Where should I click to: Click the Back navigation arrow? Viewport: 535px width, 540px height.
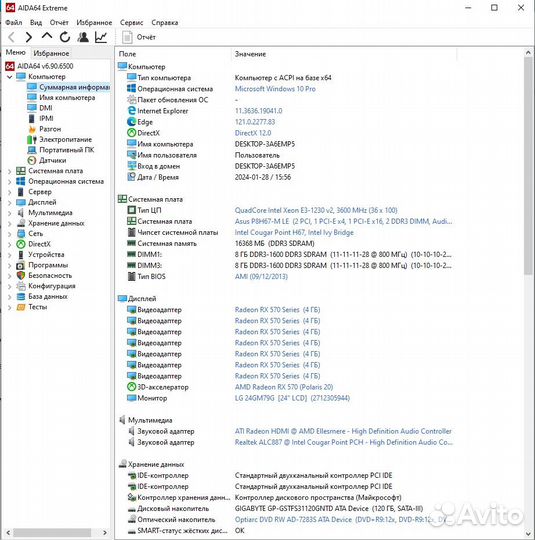point(11,37)
